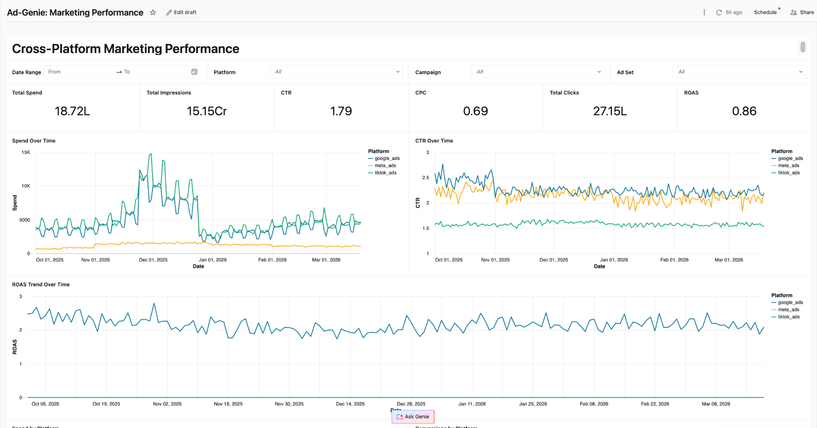Star the Ad-Genie dashboard as favorite
This screenshot has width=817, height=428.
pos(153,13)
